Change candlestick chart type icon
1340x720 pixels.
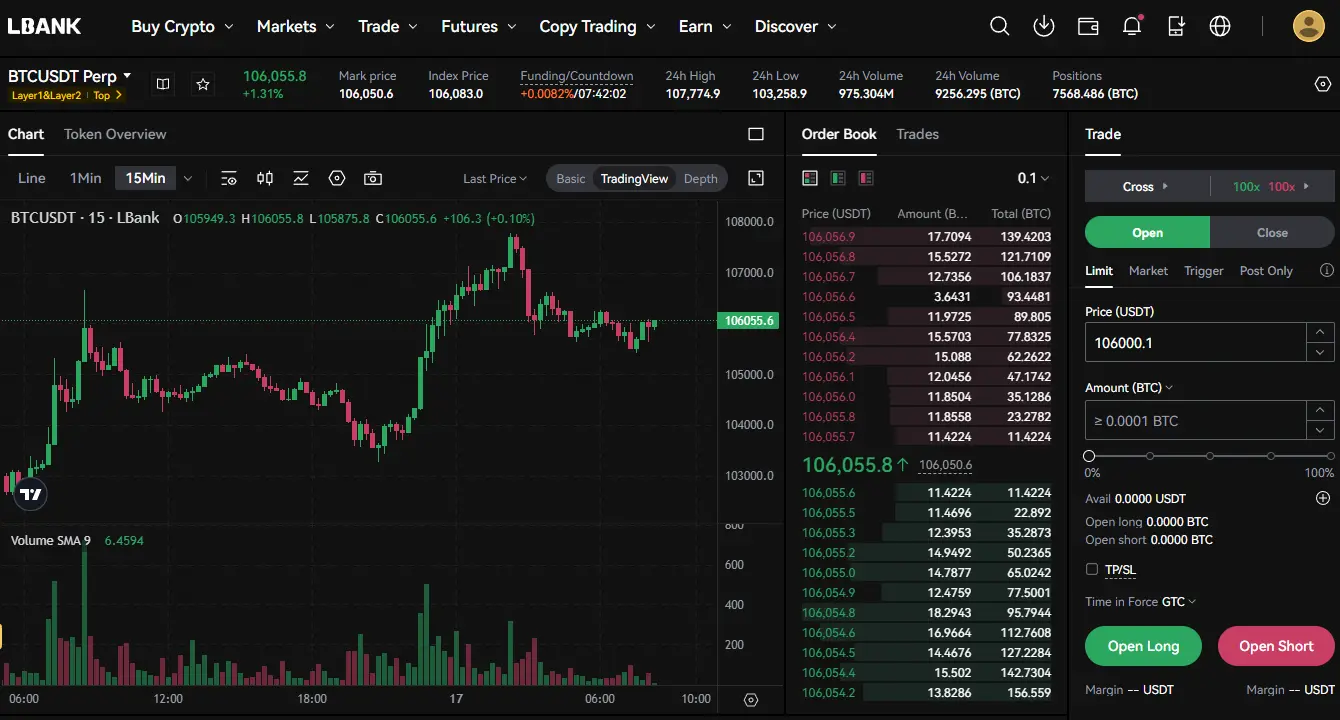pos(265,178)
